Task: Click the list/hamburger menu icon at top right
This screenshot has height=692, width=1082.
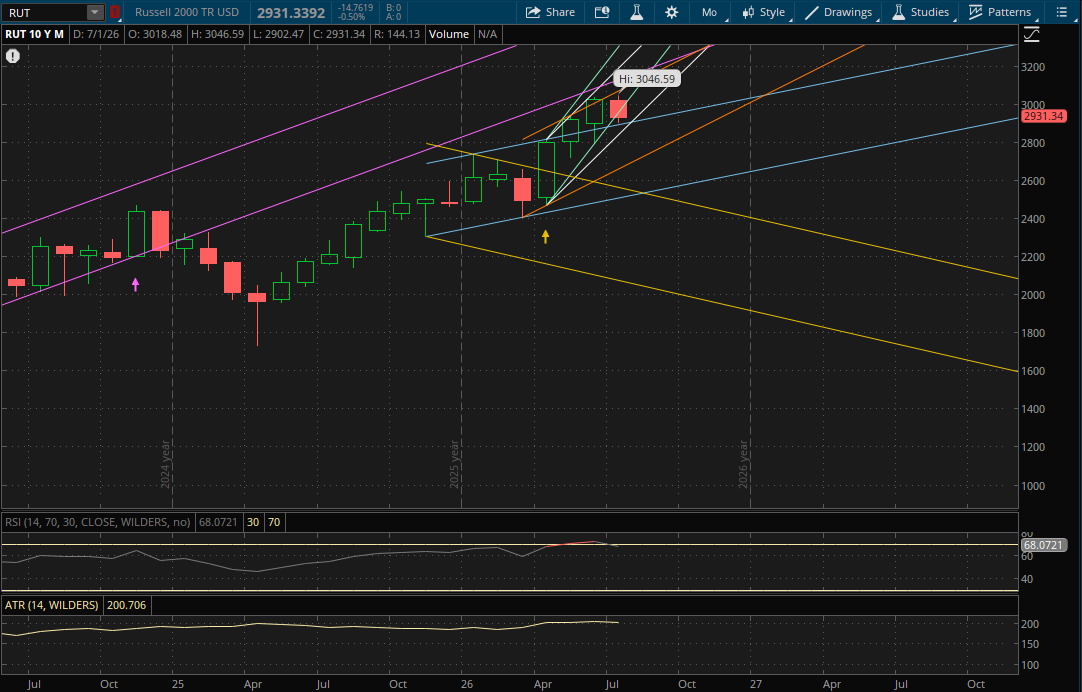Action: point(1061,12)
